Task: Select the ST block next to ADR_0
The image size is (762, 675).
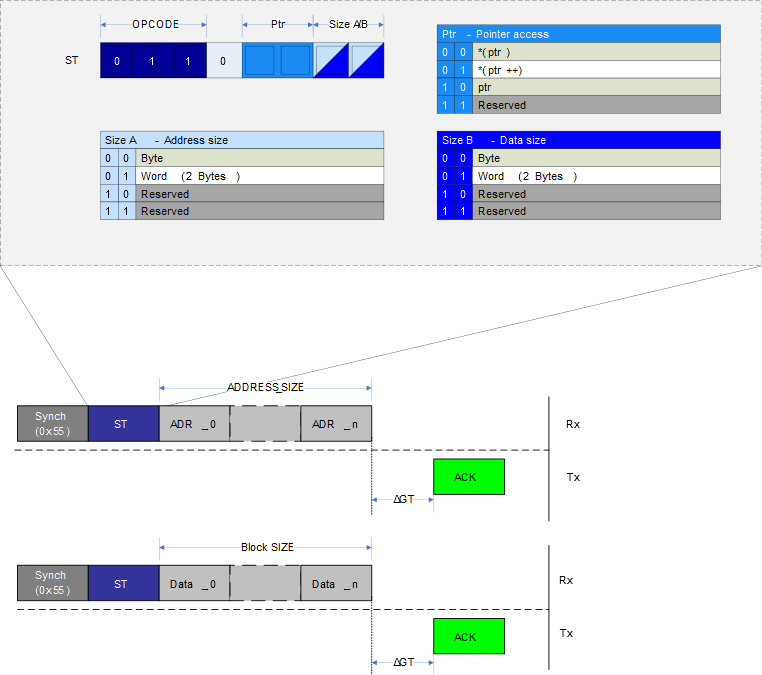Action: [x=123, y=424]
